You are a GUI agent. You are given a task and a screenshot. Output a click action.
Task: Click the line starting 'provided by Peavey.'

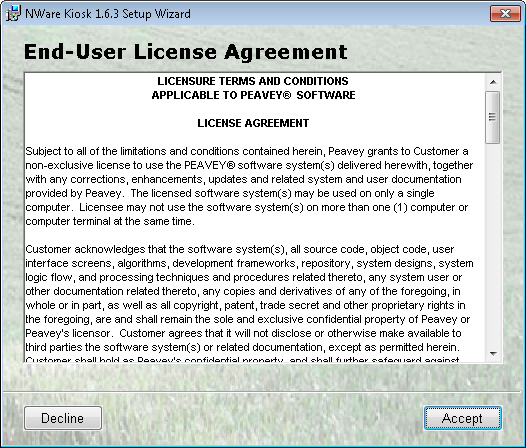click(230, 194)
